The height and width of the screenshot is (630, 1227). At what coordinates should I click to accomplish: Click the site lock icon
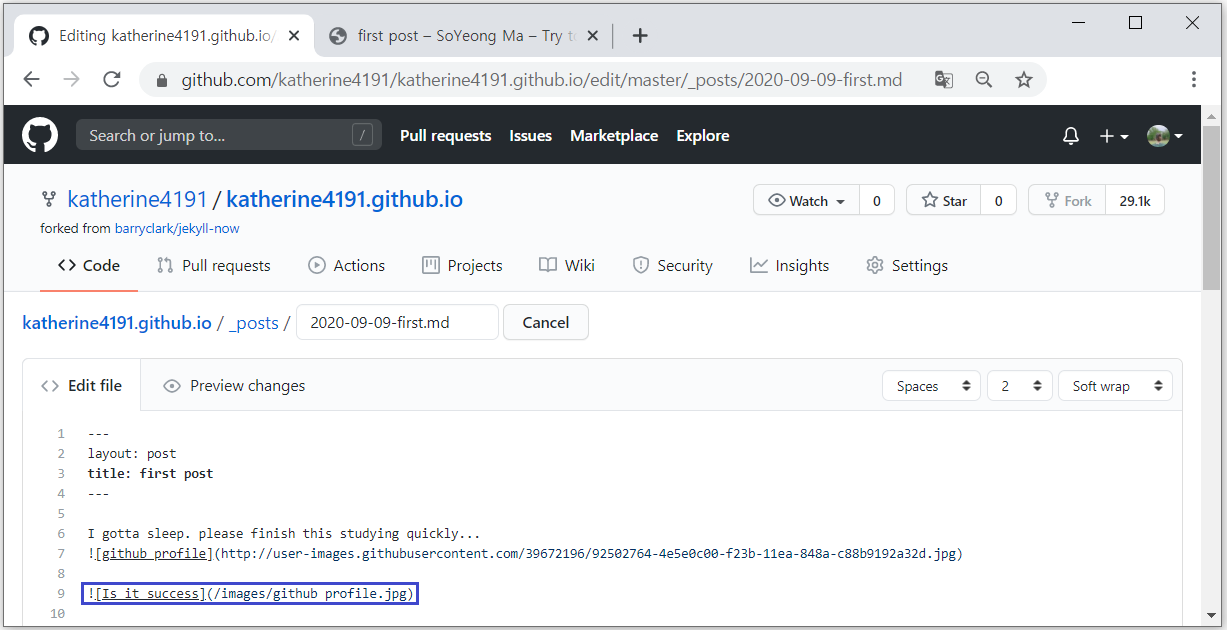(161, 79)
